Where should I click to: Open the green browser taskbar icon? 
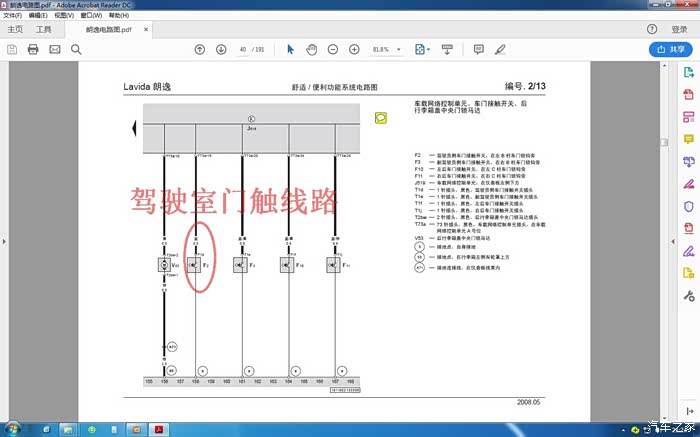click(x=92, y=429)
